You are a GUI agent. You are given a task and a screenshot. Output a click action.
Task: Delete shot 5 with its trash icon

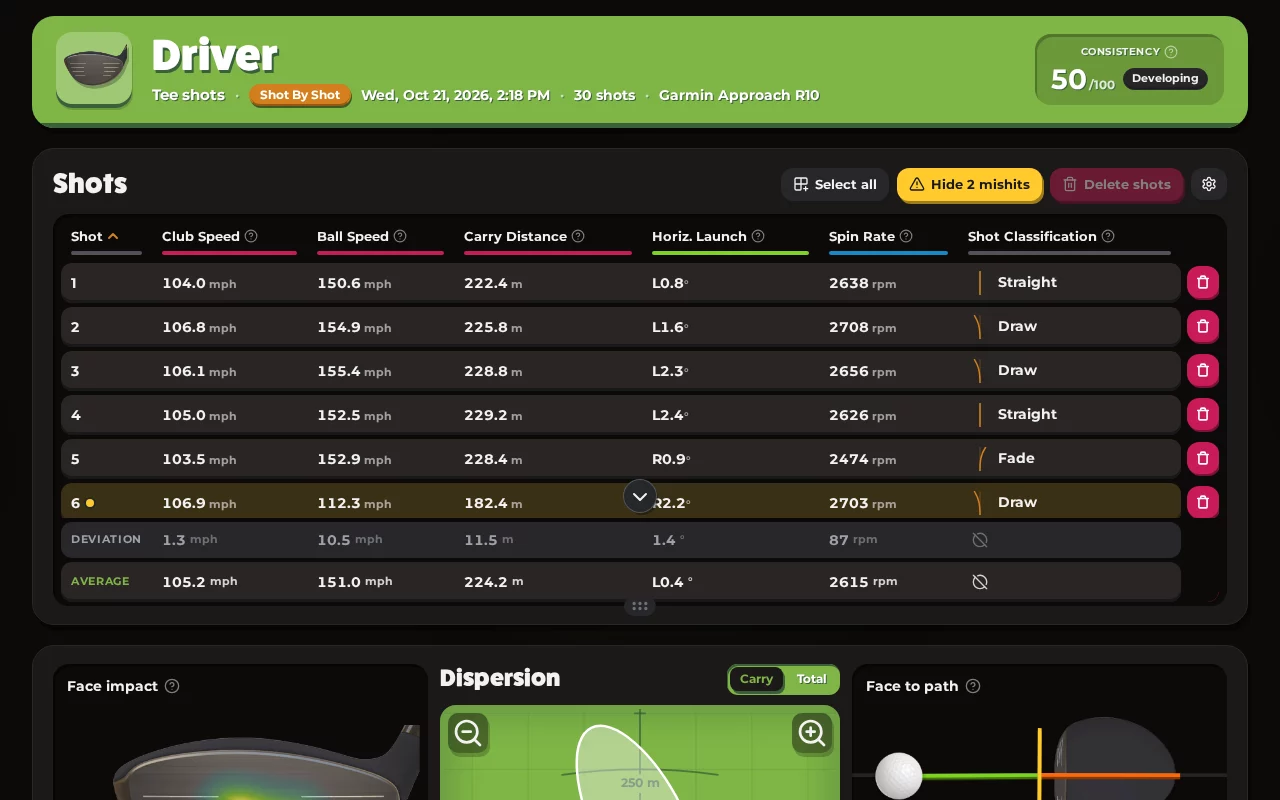point(1203,458)
